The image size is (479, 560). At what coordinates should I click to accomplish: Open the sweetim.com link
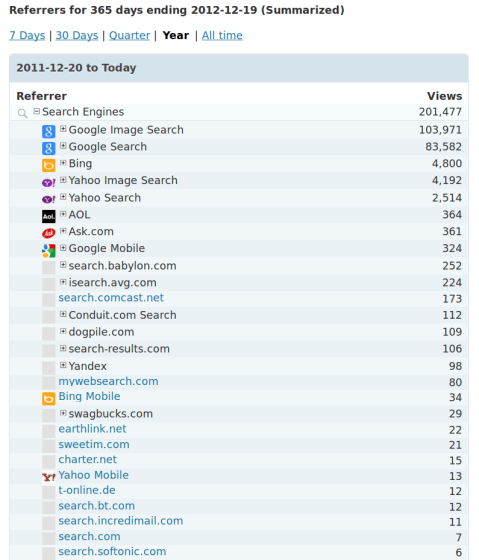[x=94, y=445]
